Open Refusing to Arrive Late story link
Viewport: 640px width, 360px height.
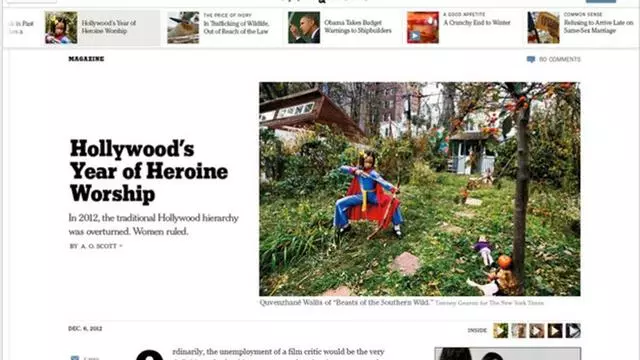(598, 27)
